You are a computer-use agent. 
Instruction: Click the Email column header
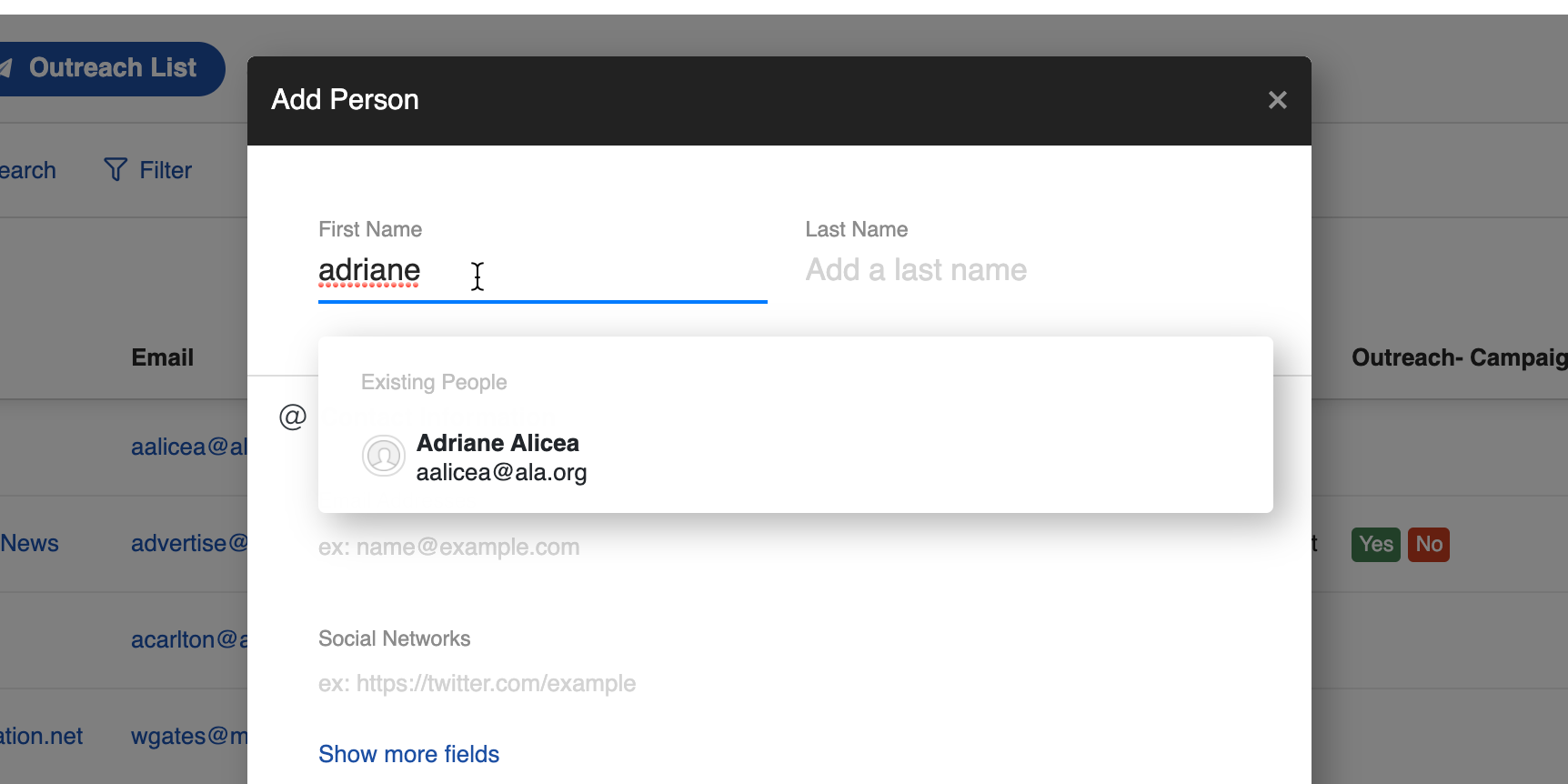[162, 357]
